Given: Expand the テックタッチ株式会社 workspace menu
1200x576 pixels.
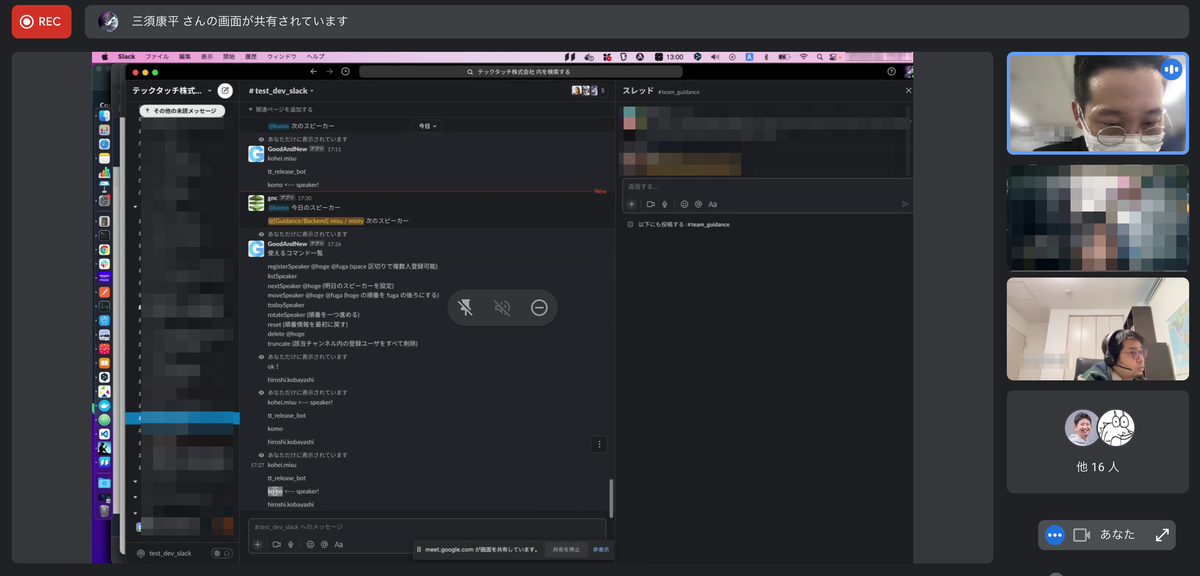Looking at the screenshot, I should (172, 90).
